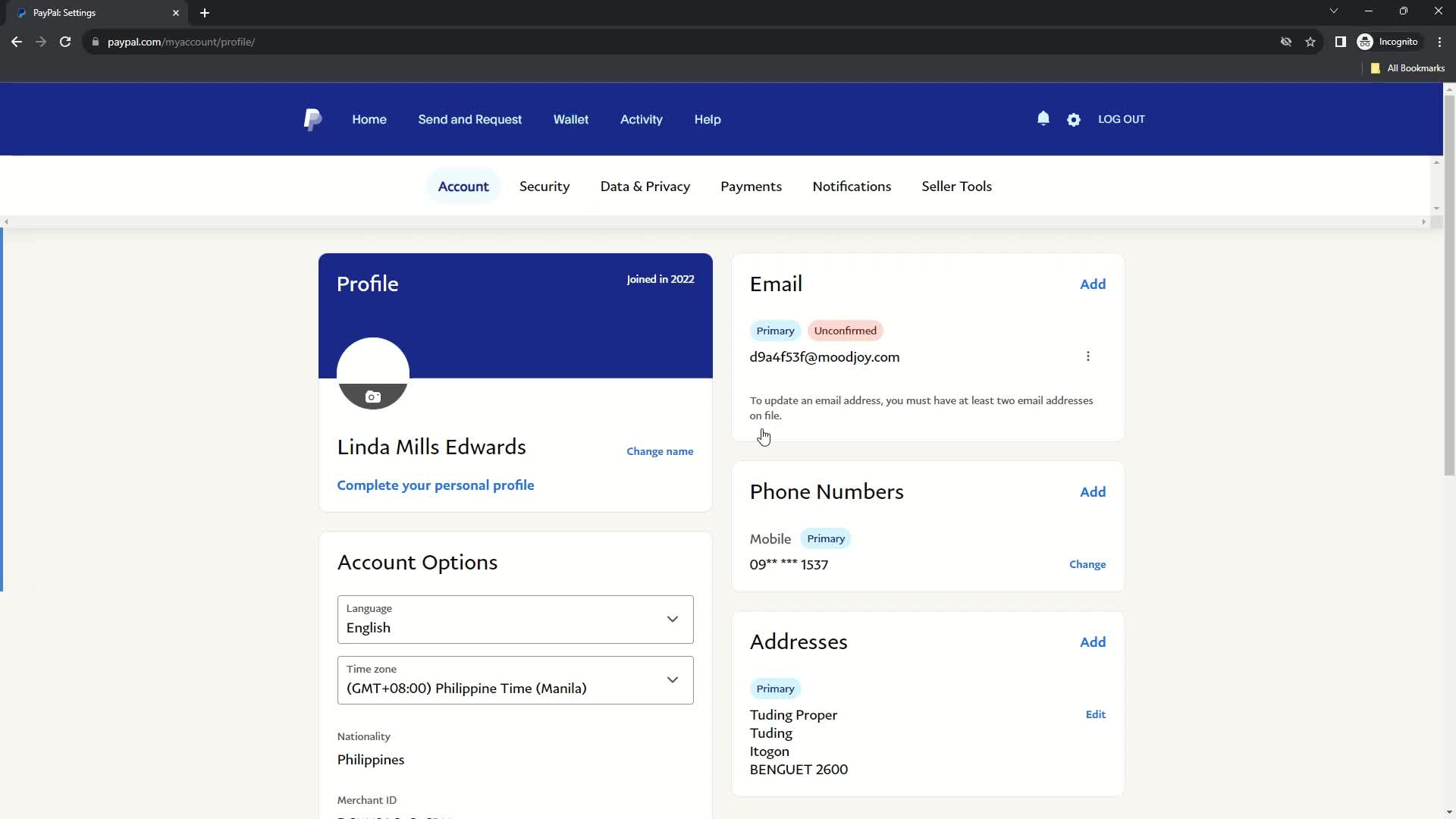Click LOG OUT button

pyautogui.click(x=1122, y=119)
